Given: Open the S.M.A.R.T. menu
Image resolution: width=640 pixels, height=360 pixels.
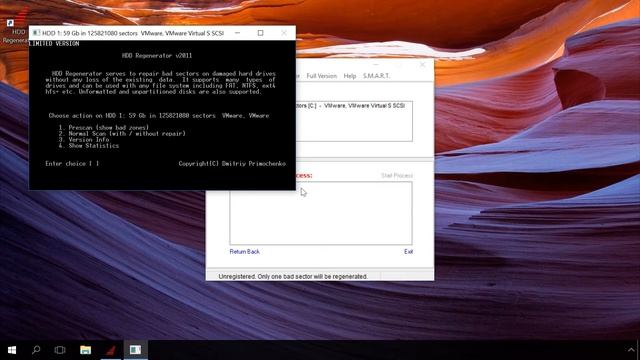Looking at the screenshot, I should pos(376,76).
